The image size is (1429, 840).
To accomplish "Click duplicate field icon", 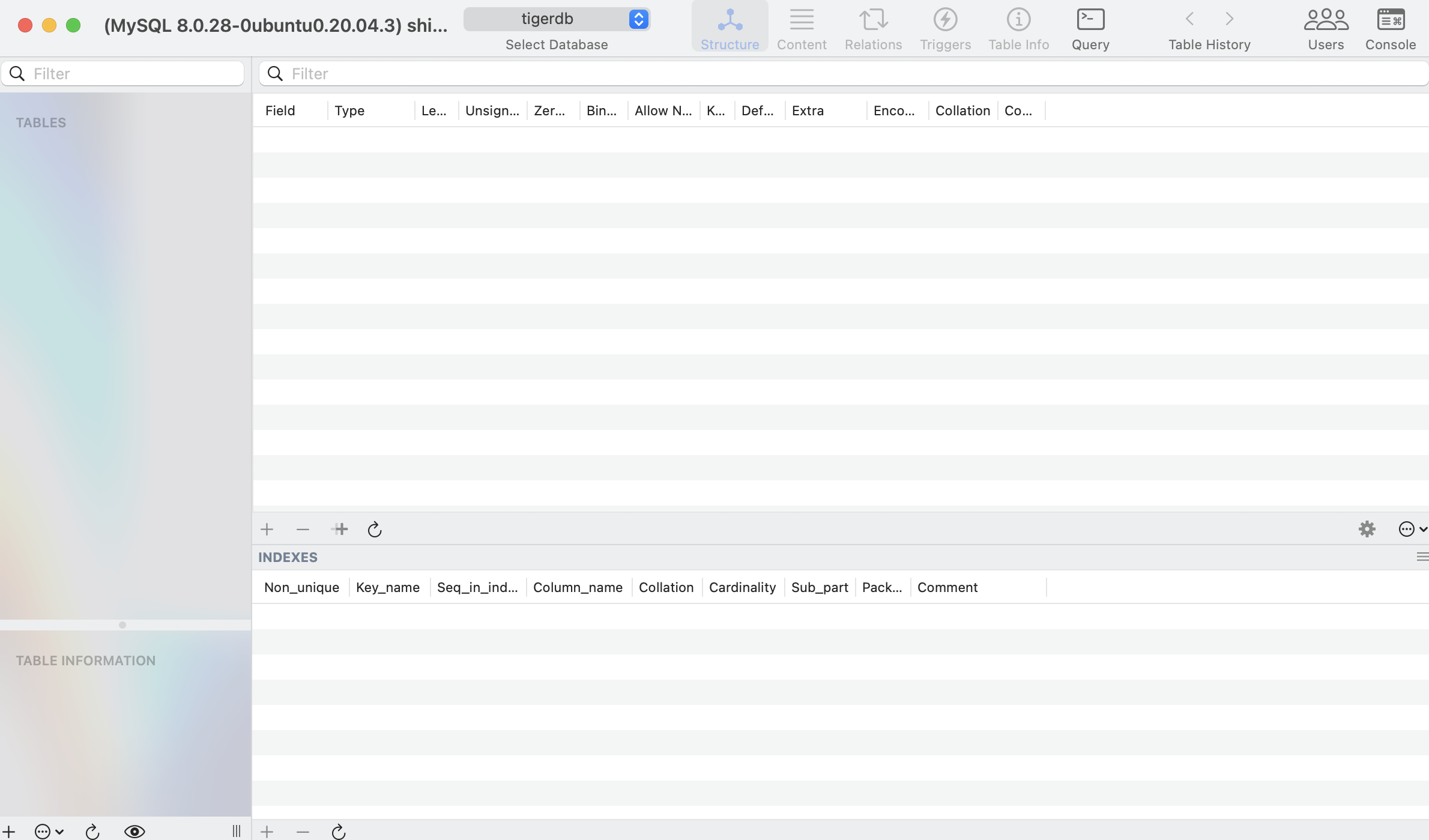I will 340,529.
